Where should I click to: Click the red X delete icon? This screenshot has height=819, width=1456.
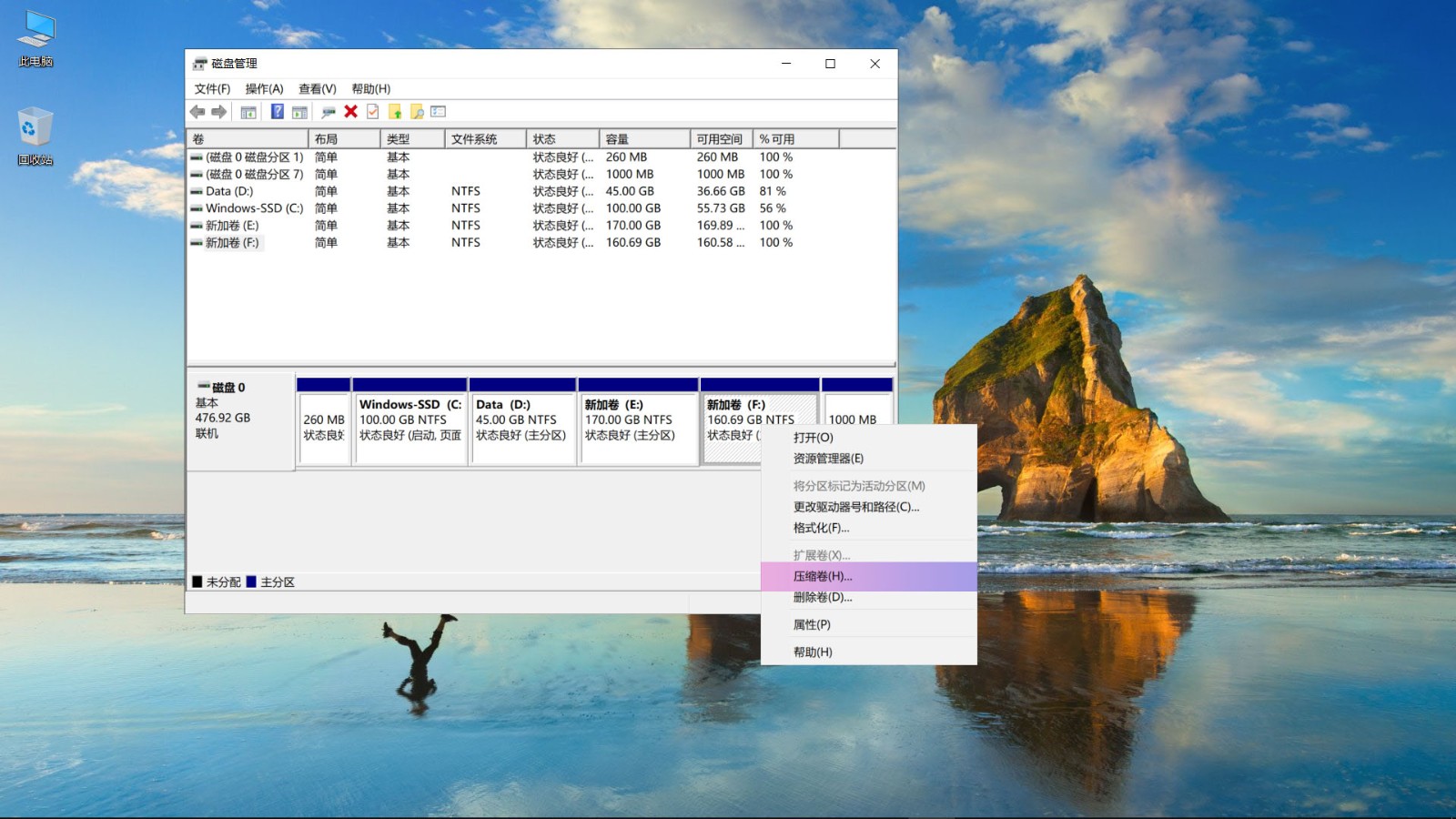tap(350, 112)
